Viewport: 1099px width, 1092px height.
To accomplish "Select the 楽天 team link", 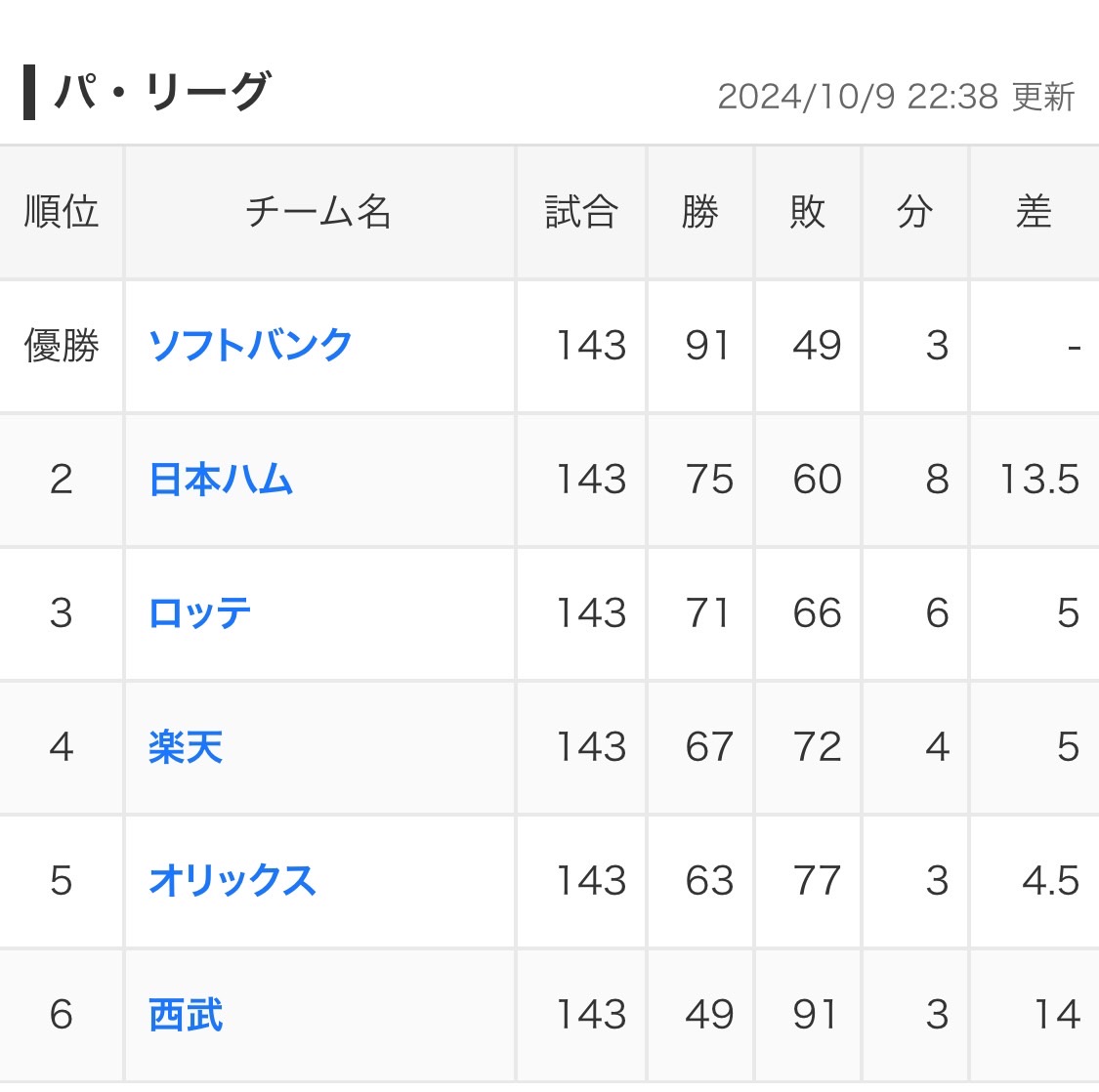I will tap(186, 747).
